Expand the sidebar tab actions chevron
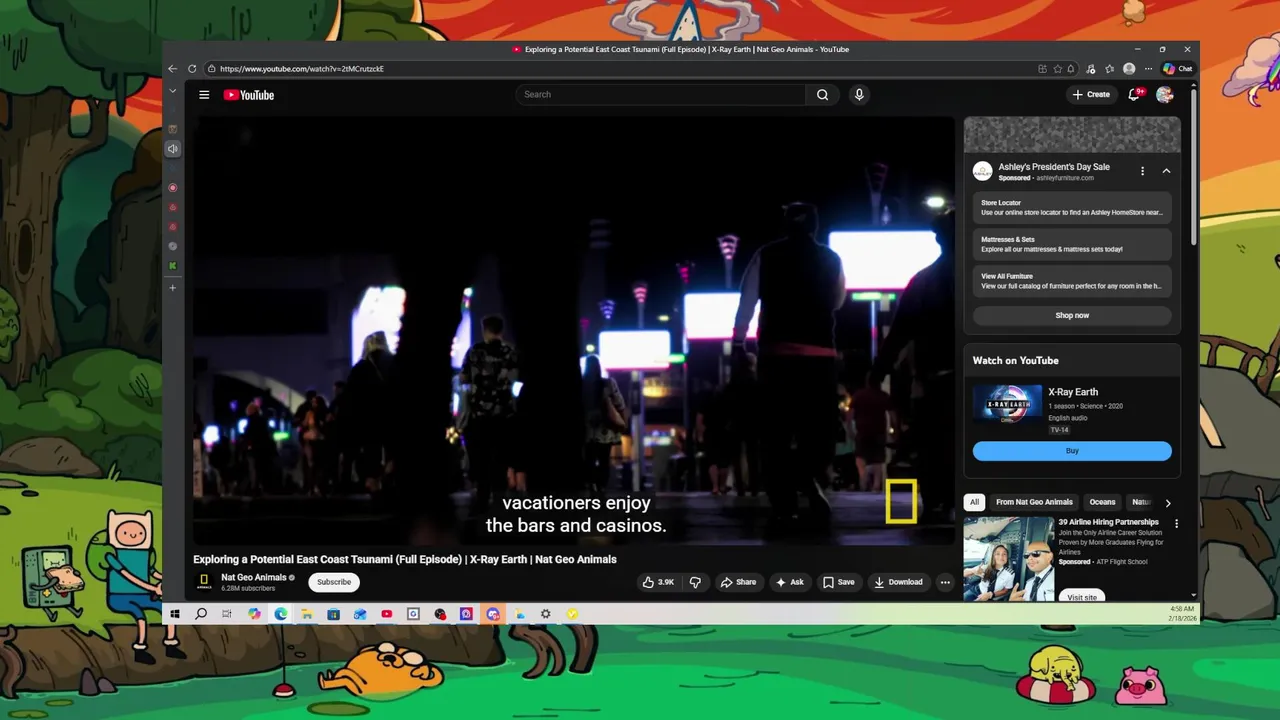The width and height of the screenshot is (1280, 720). pyautogui.click(x=172, y=91)
